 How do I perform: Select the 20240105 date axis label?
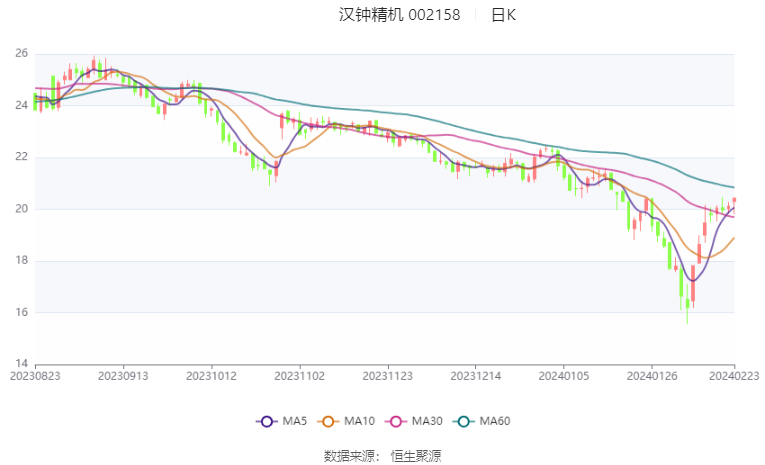point(564,376)
